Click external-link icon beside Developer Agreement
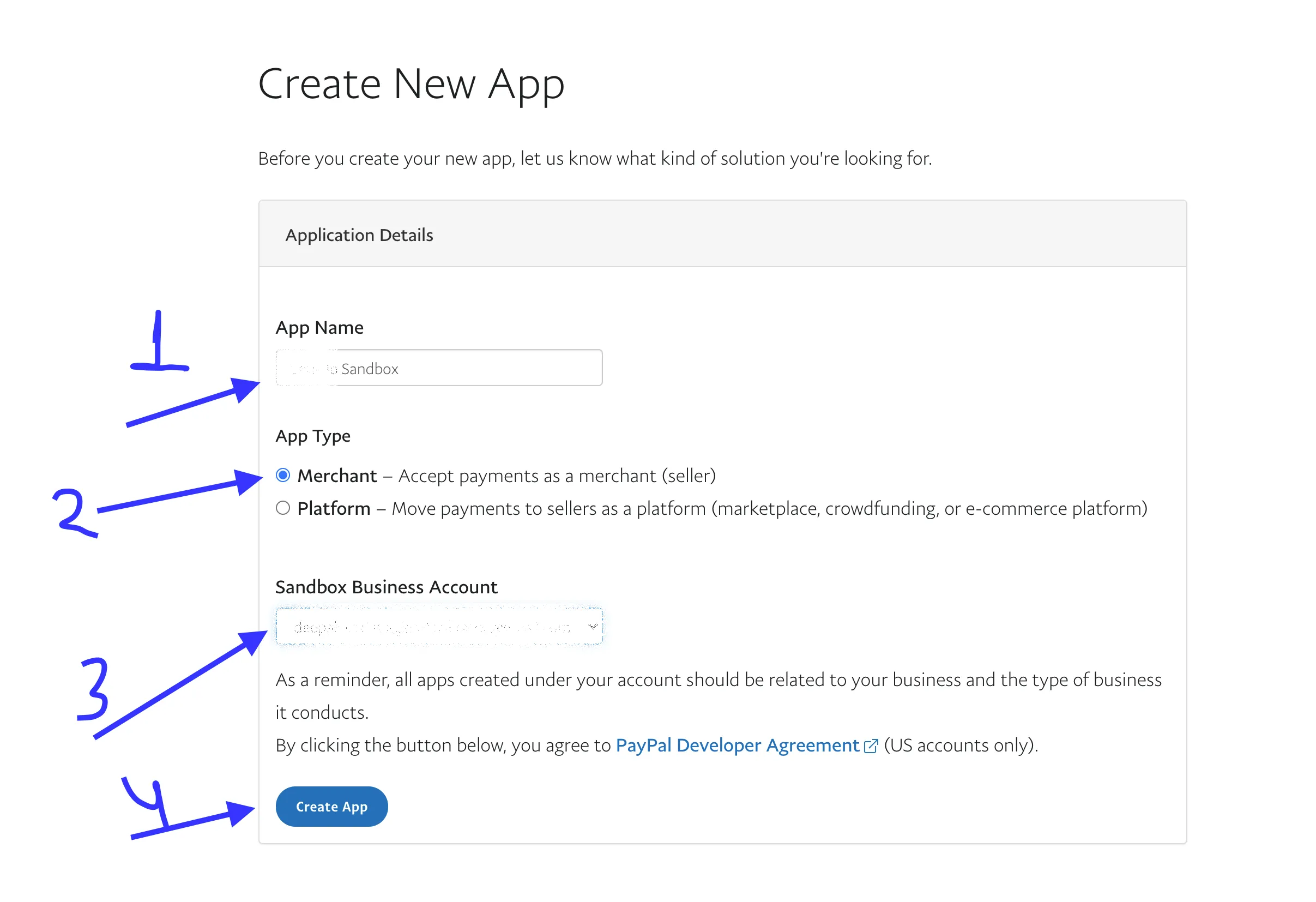The height and width of the screenshot is (902, 1316). pyautogui.click(x=871, y=746)
